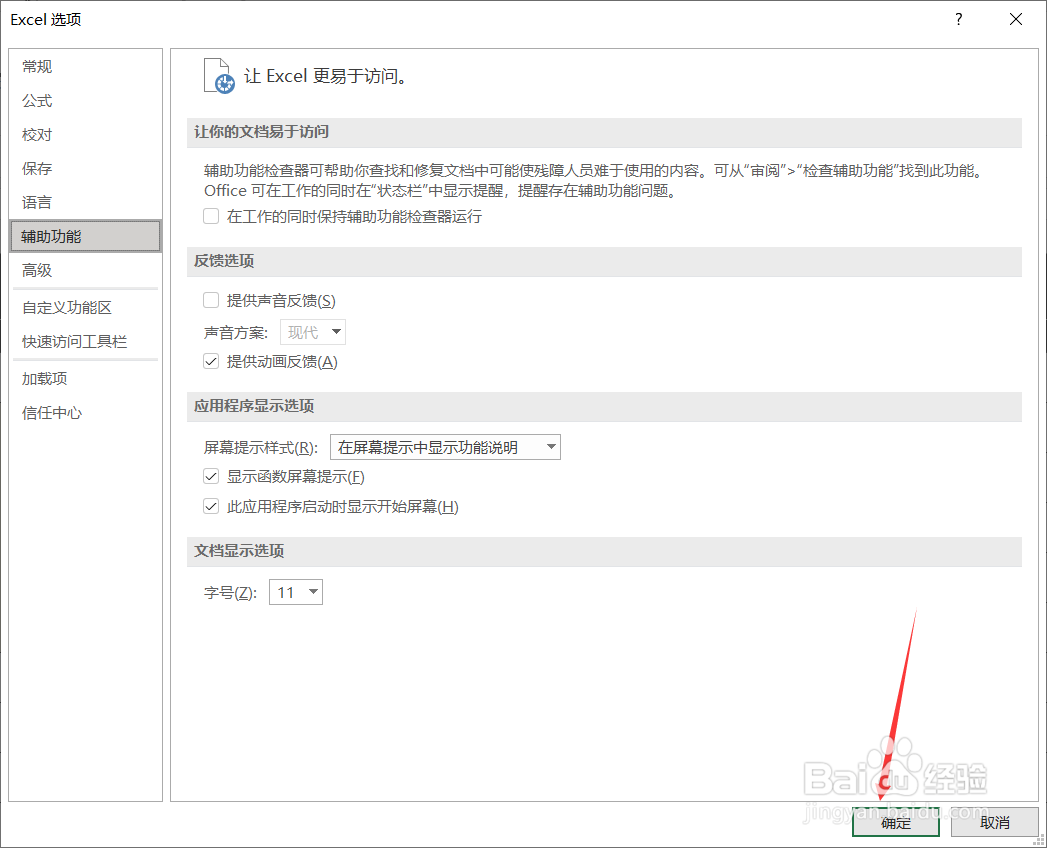This screenshot has height=848, width=1047.
Task: Click the 屏幕提示样式(R) label
Action: 260,447
